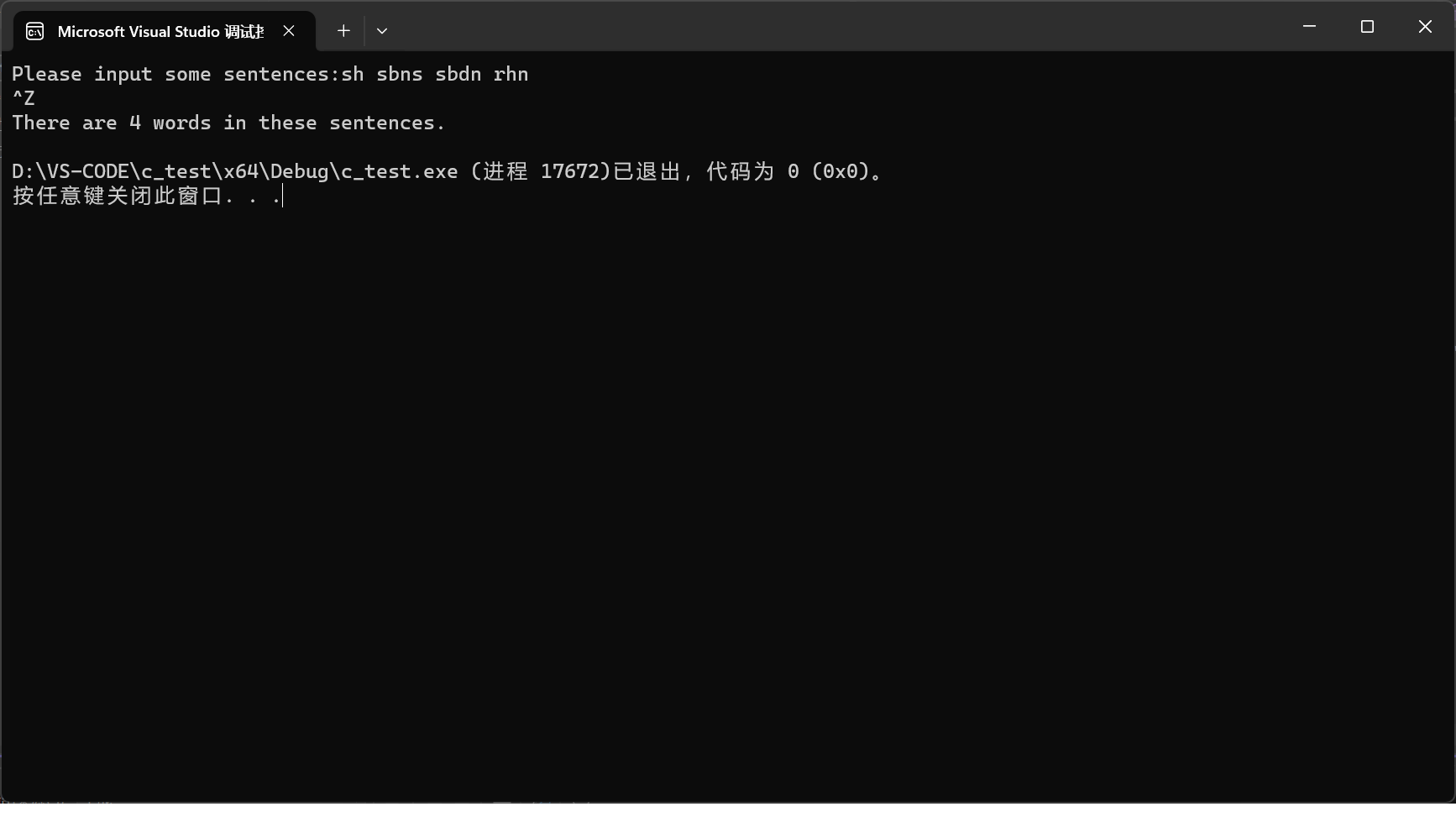Click the X icon on the debug console tab

pos(290,31)
